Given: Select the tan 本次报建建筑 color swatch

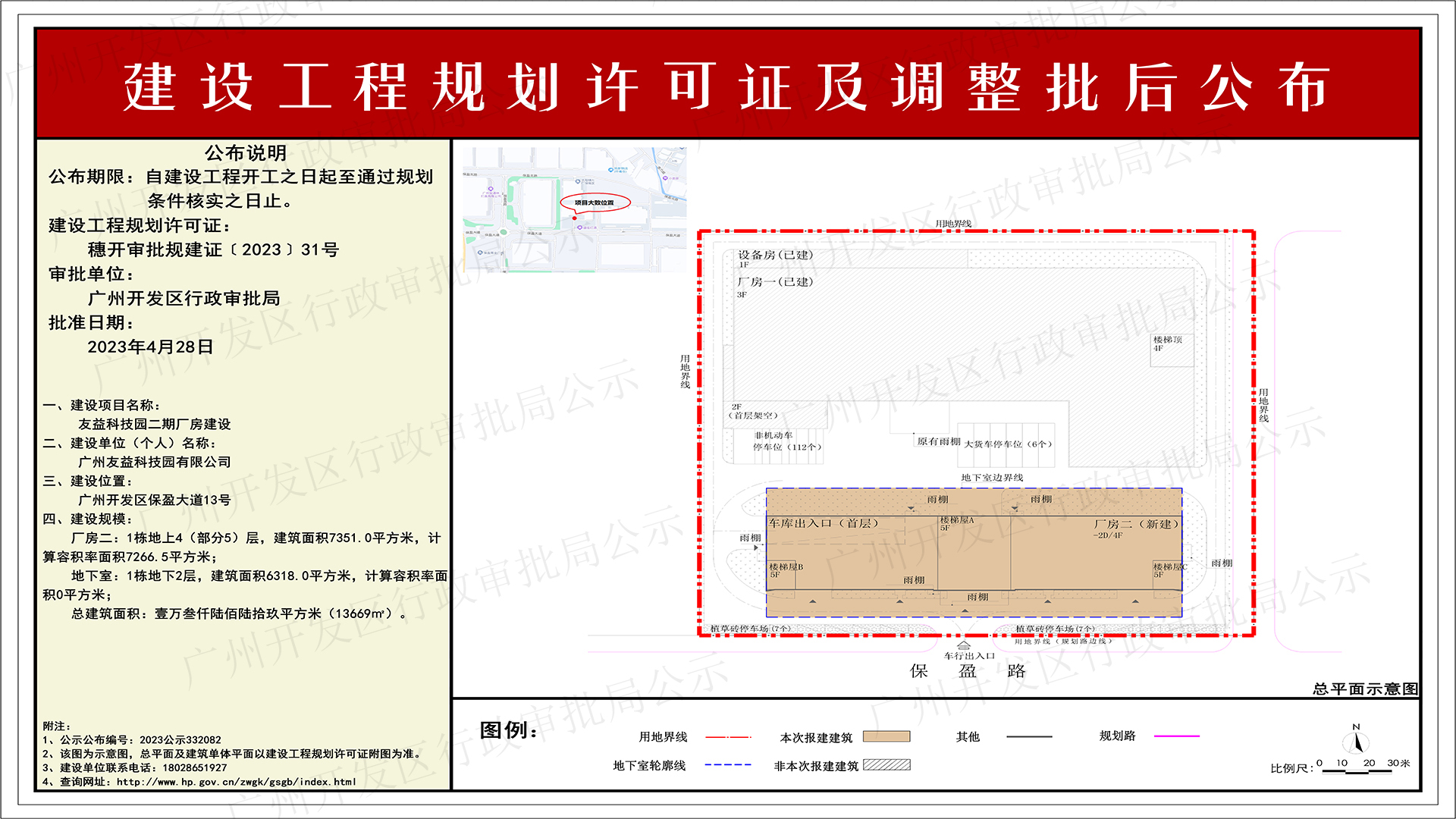Looking at the screenshot, I should pyautogui.click(x=887, y=736).
